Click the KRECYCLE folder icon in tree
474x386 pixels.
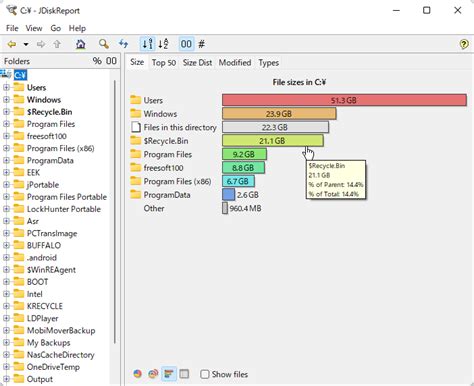(19, 306)
